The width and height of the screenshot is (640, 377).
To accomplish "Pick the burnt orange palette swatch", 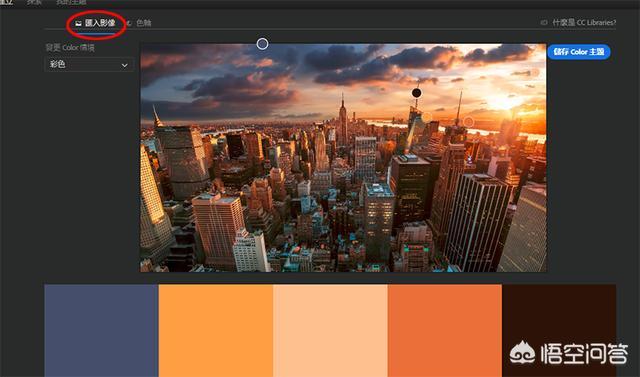I will (445, 330).
